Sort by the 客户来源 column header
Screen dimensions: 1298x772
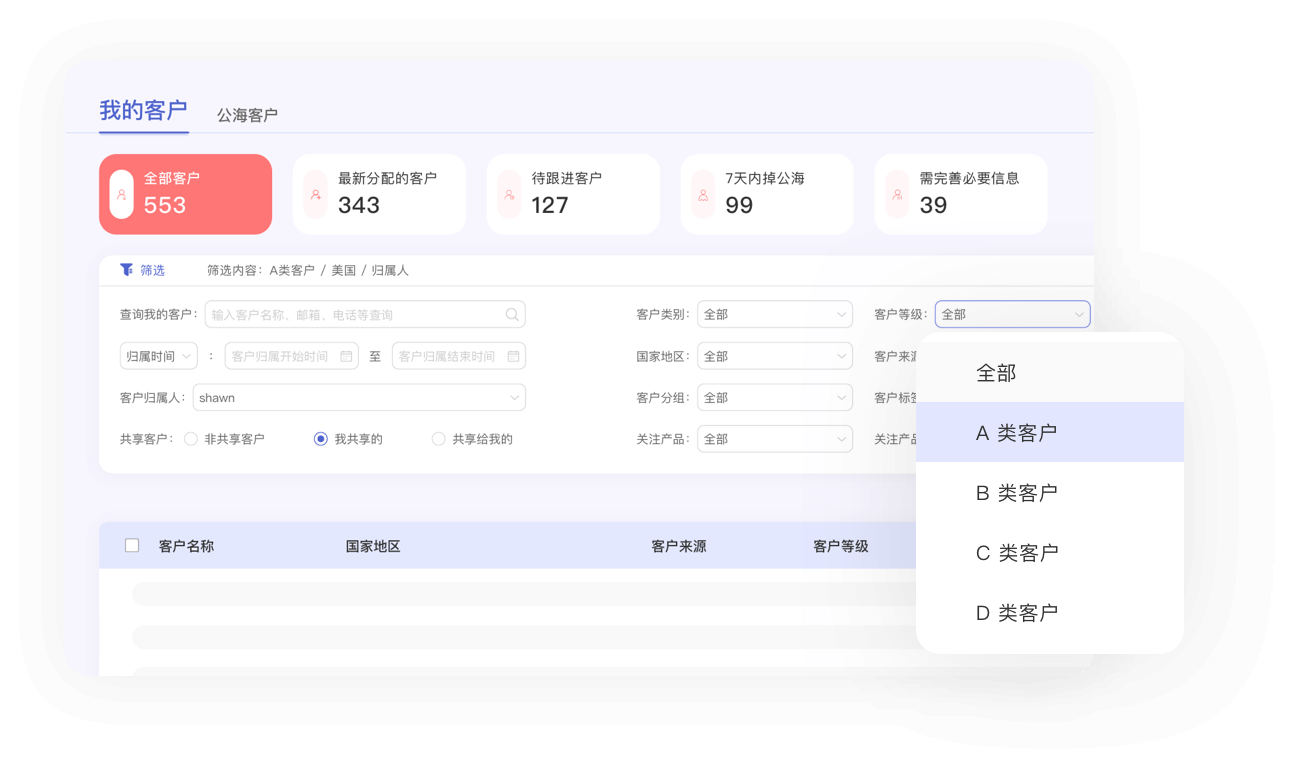coord(678,547)
